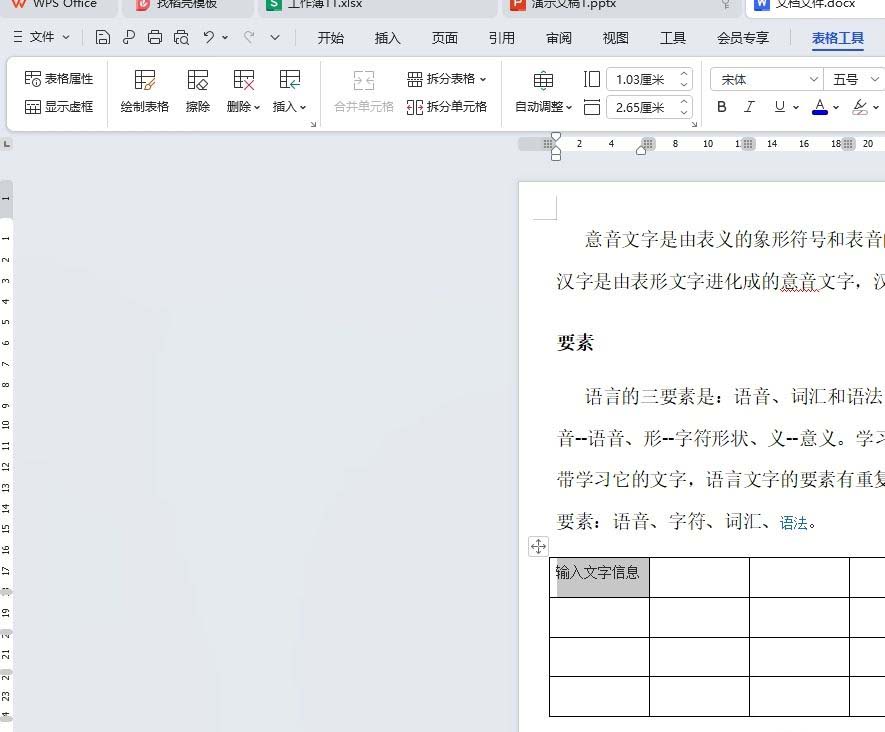Select the 表格工具 tab

click(x=838, y=38)
